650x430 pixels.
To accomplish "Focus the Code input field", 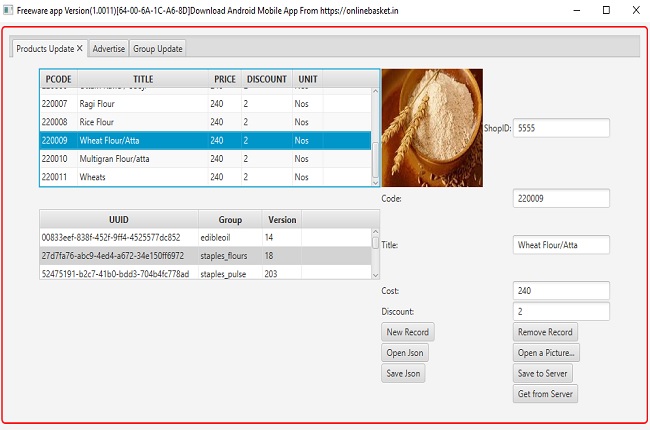I will pyautogui.click(x=561, y=198).
